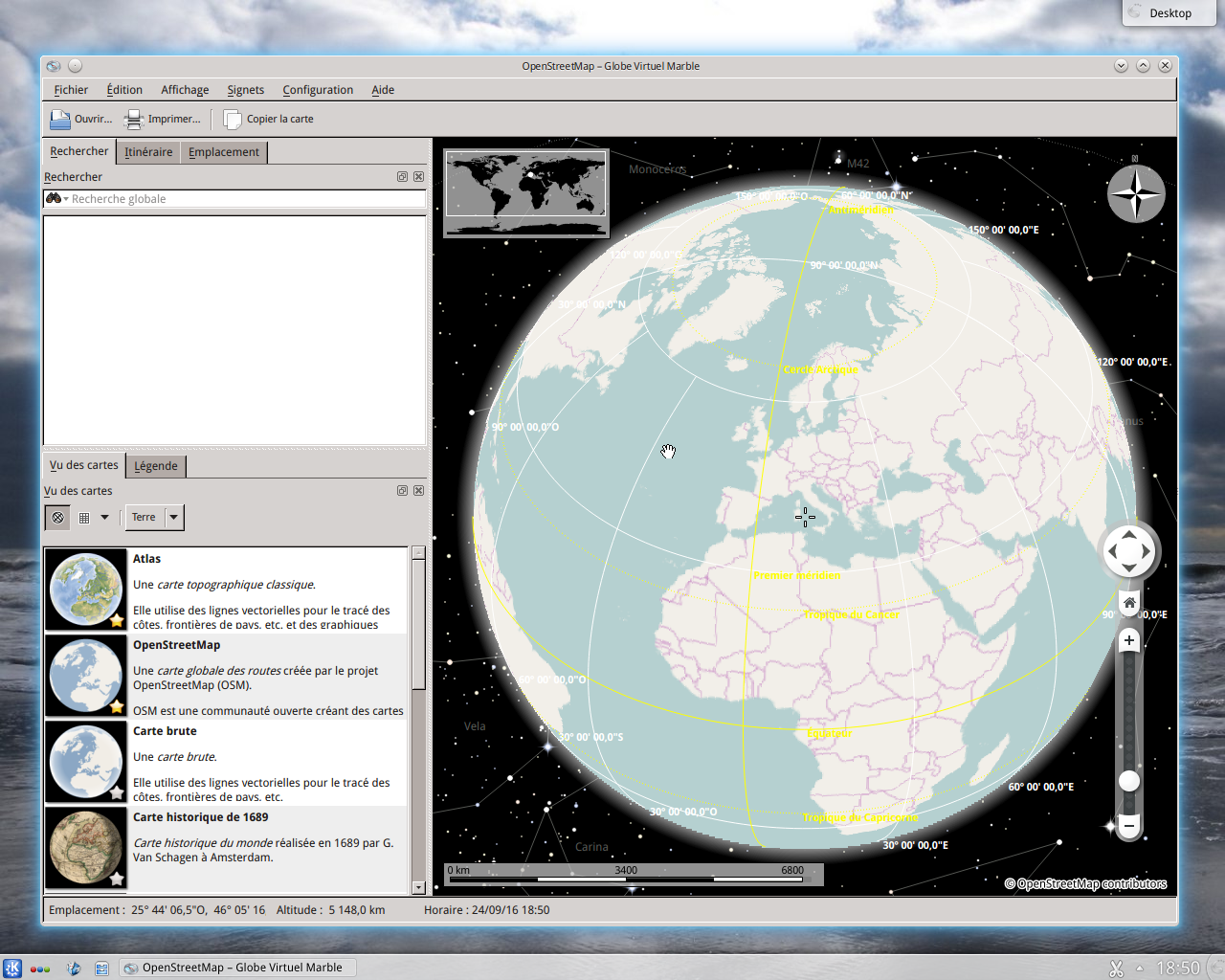
Task: Select the OpenStreetMap theme thumbnail
Action: [x=86, y=676]
